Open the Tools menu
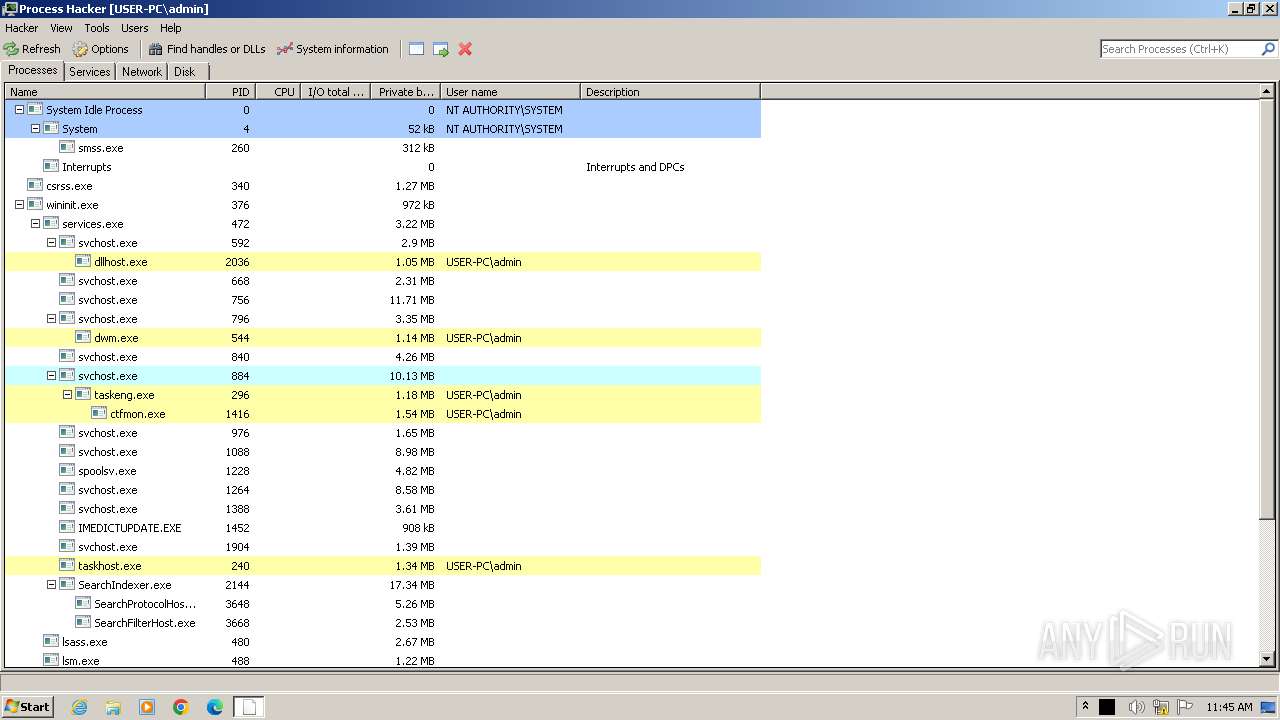 click(97, 28)
